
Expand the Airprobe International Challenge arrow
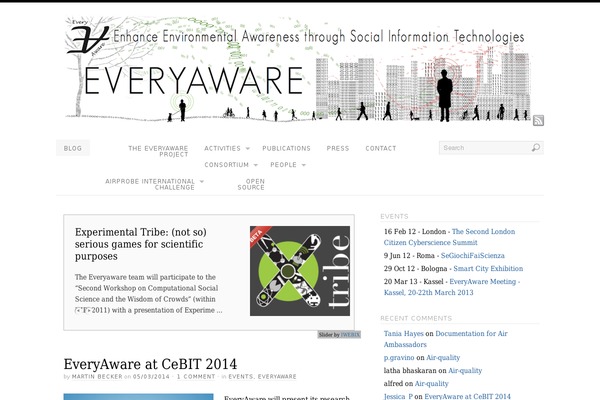[x=202, y=181]
